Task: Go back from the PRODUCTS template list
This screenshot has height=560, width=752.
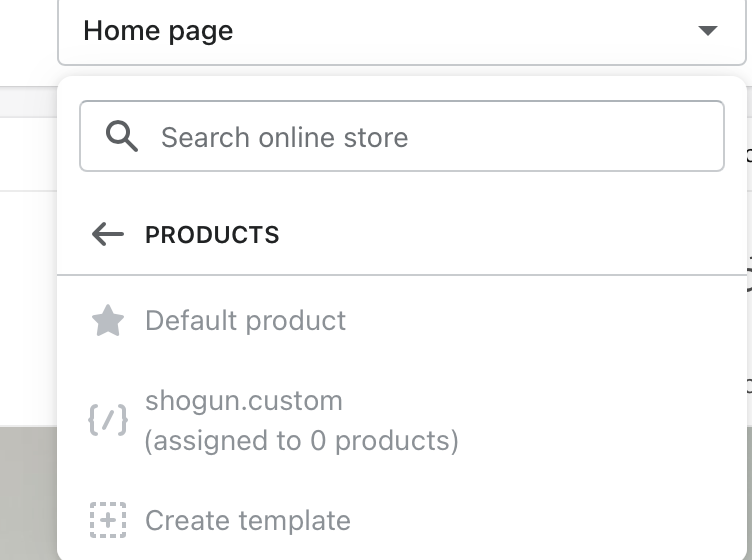Action: pos(107,235)
